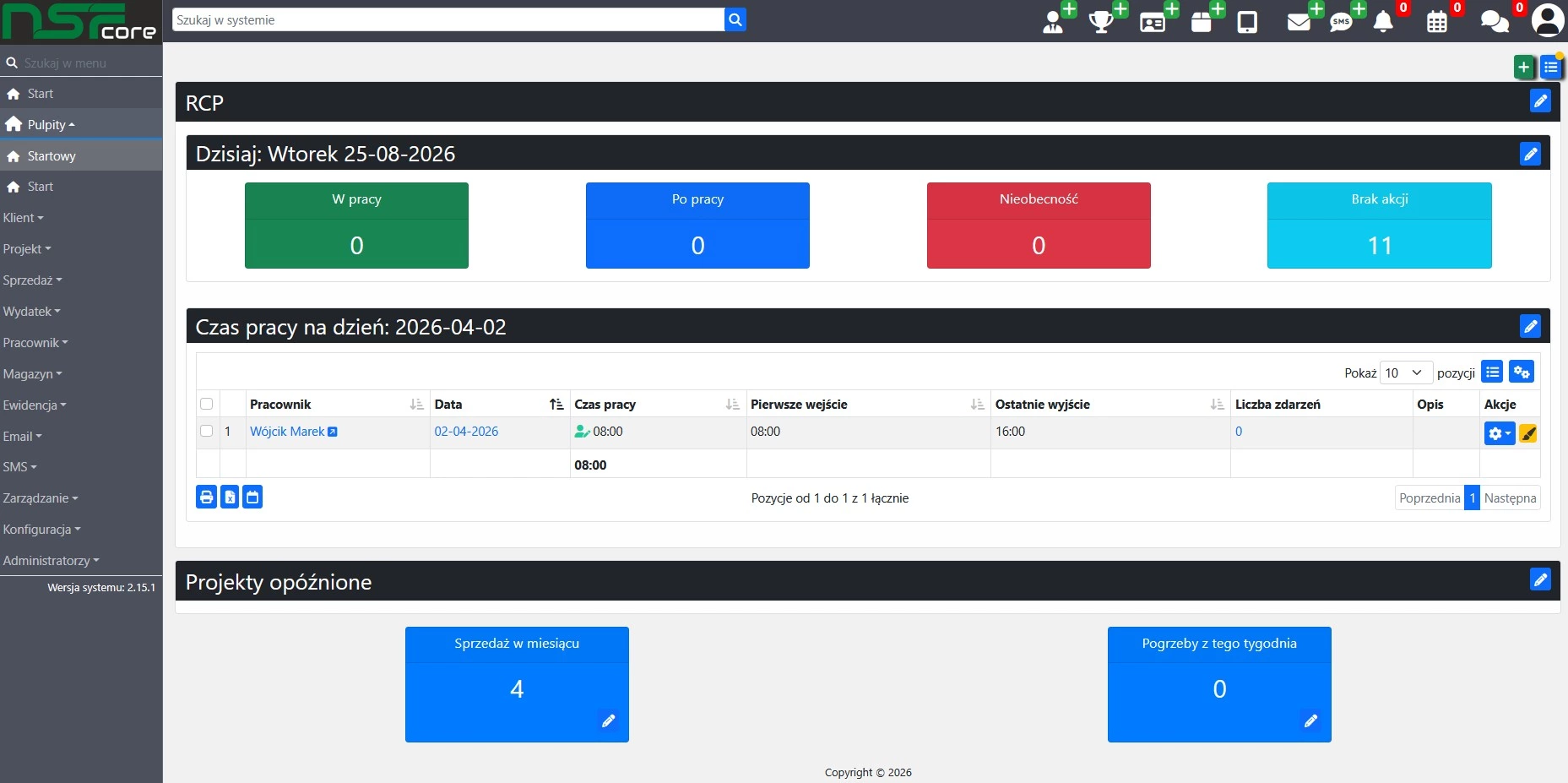Open gear actions dropdown in Wójcik Marek row
This screenshot has width=1568, height=783.
tap(1500, 433)
